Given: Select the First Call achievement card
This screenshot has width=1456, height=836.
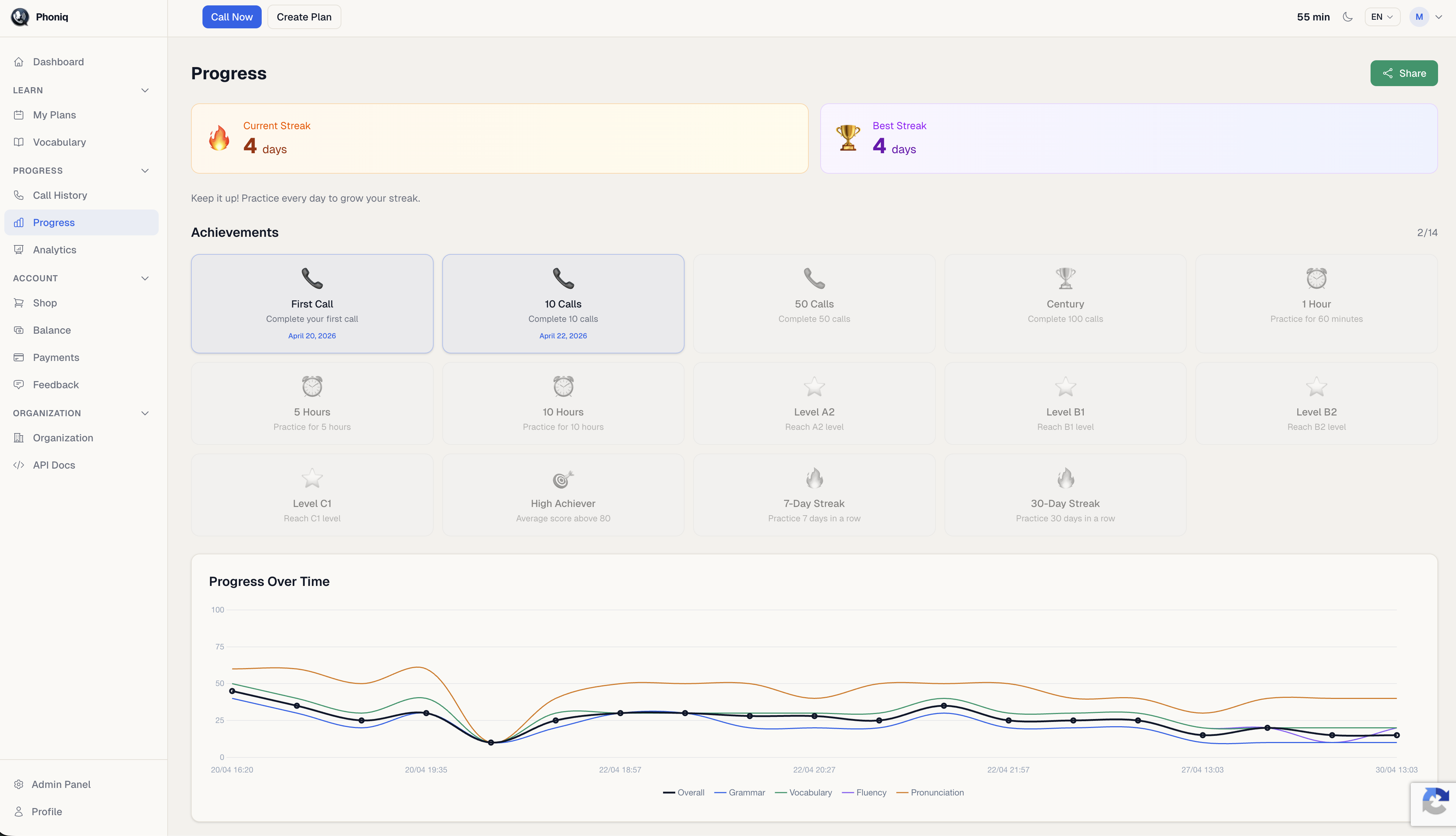Looking at the screenshot, I should coord(312,303).
